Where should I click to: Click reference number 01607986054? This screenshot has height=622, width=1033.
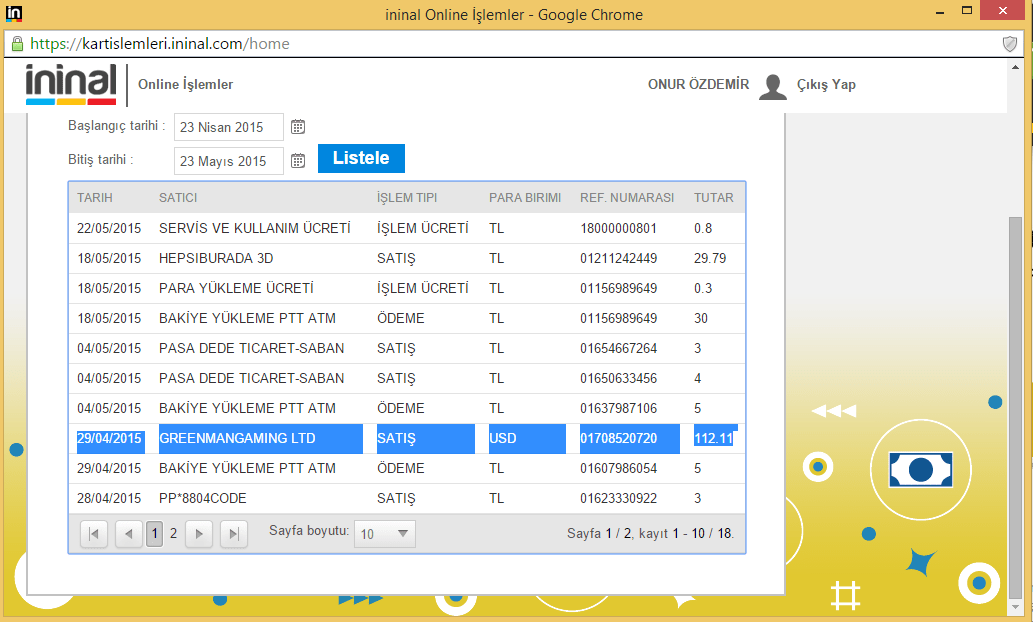click(x=618, y=468)
